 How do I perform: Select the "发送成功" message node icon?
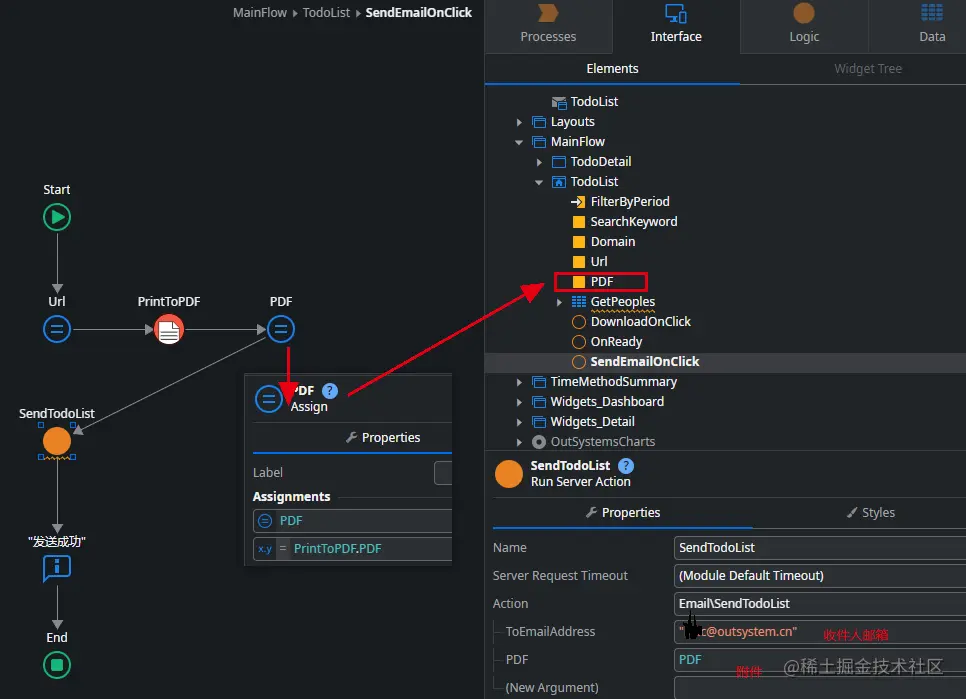(x=57, y=568)
